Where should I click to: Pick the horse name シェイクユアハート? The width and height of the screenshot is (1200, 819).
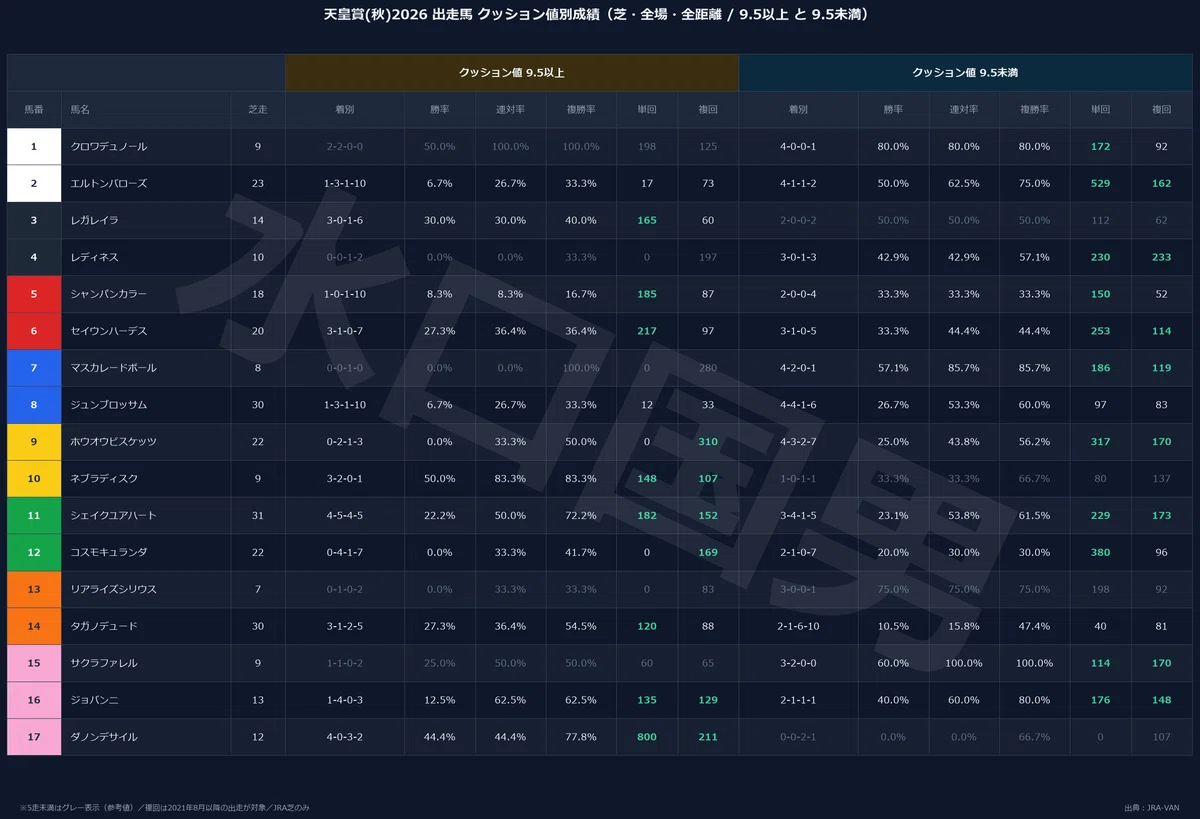[x=114, y=516]
